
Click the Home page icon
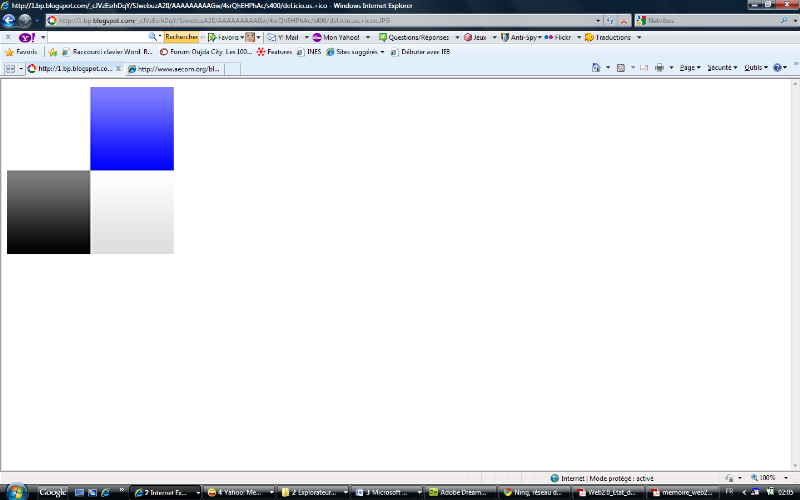(595, 67)
